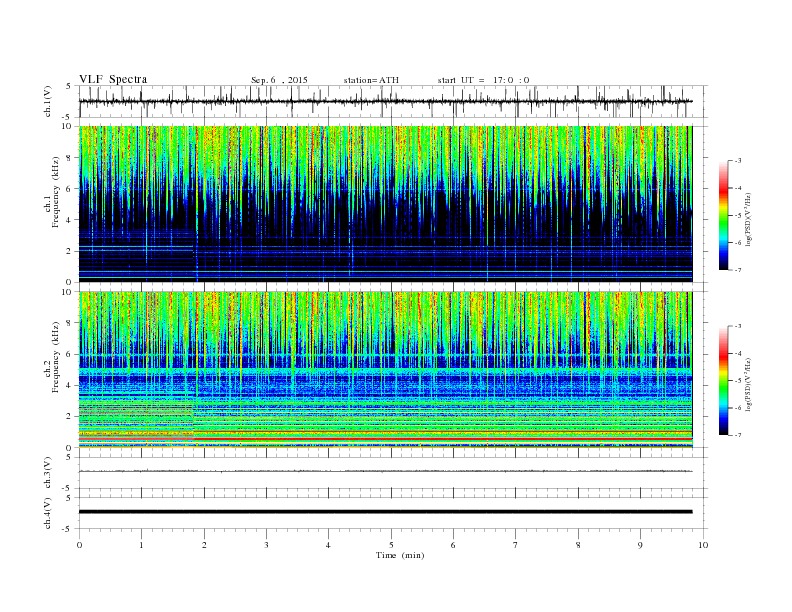Viewport: 792px width, 612px height.
Task: Click the "station=ATH" header text
Action: click(x=371, y=80)
